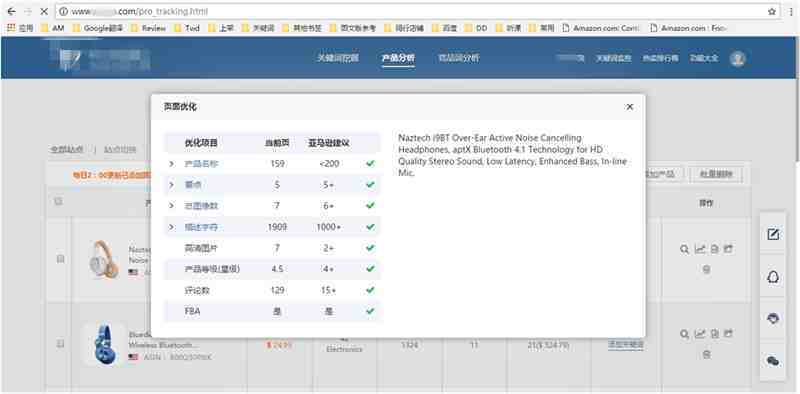This screenshot has height=394, width=800.
Task: Open the QQ penguin contact icon
Action: pos(773,277)
